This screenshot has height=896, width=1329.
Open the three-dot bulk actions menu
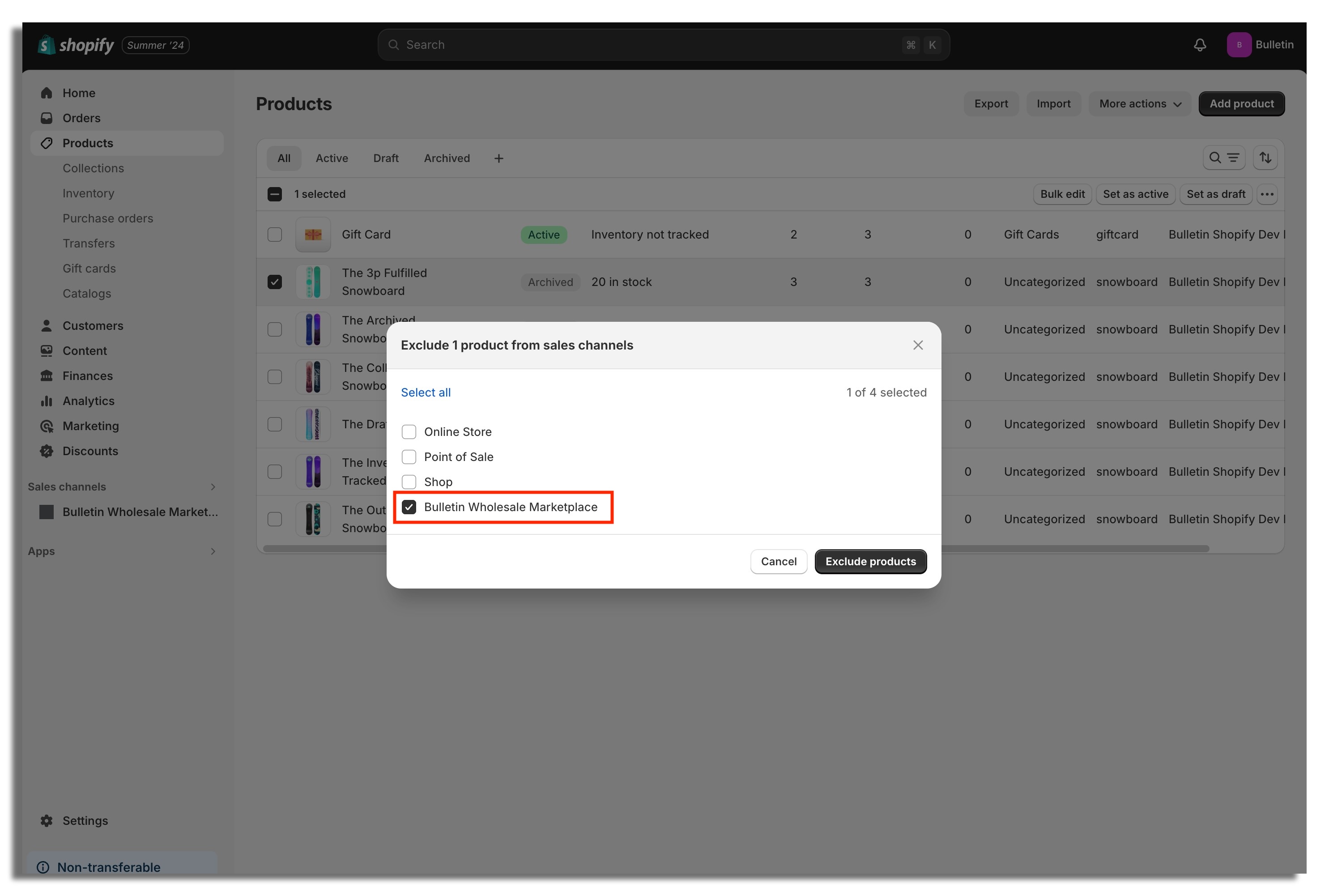click(1267, 194)
